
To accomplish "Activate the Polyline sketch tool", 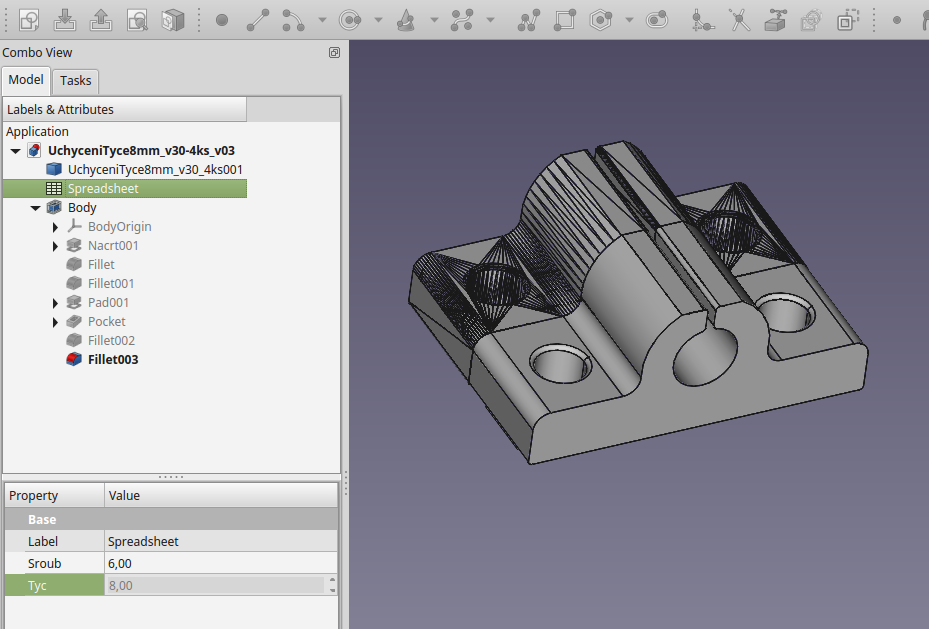I will pos(530,19).
